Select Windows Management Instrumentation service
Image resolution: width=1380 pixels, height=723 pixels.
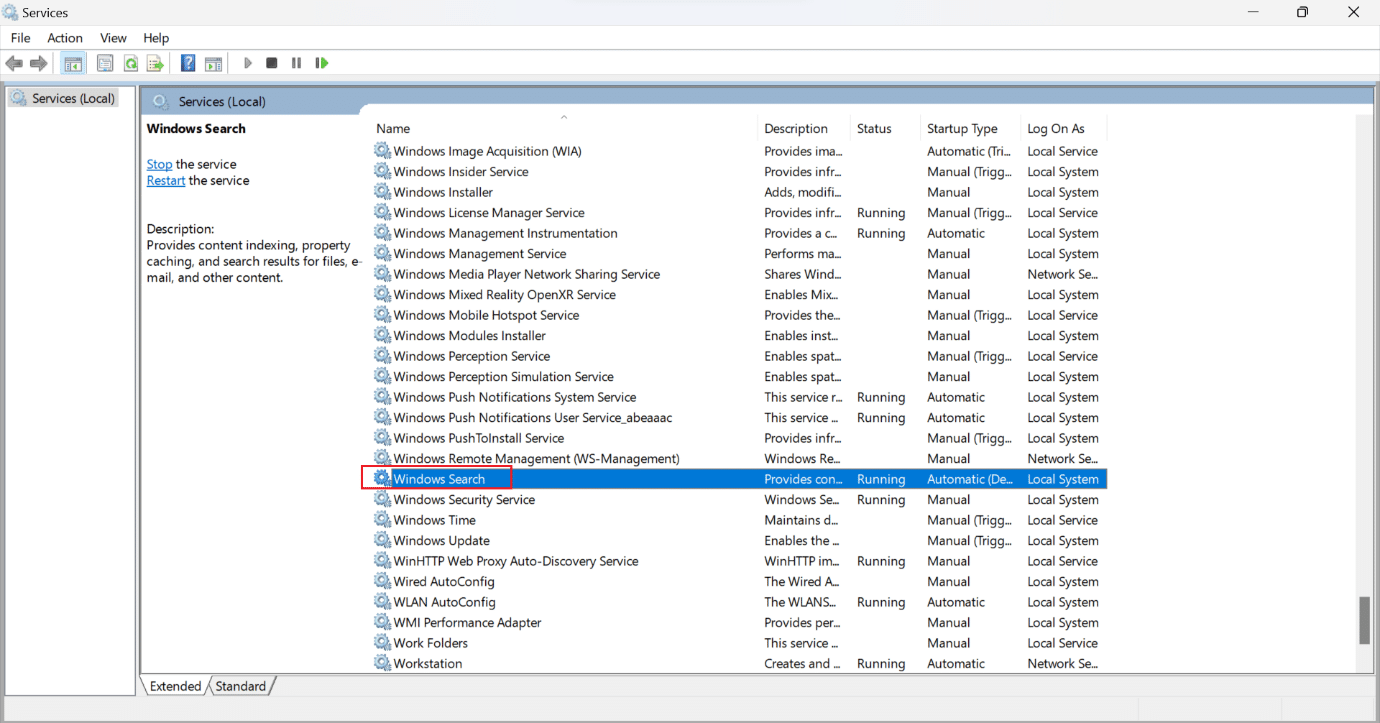click(739, 233)
